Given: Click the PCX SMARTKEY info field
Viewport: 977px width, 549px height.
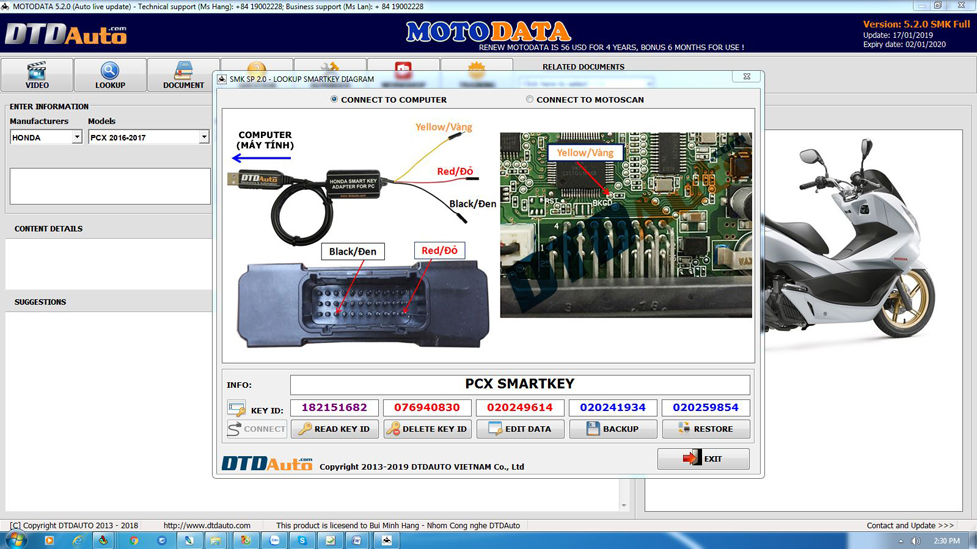Looking at the screenshot, I should (x=520, y=384).
